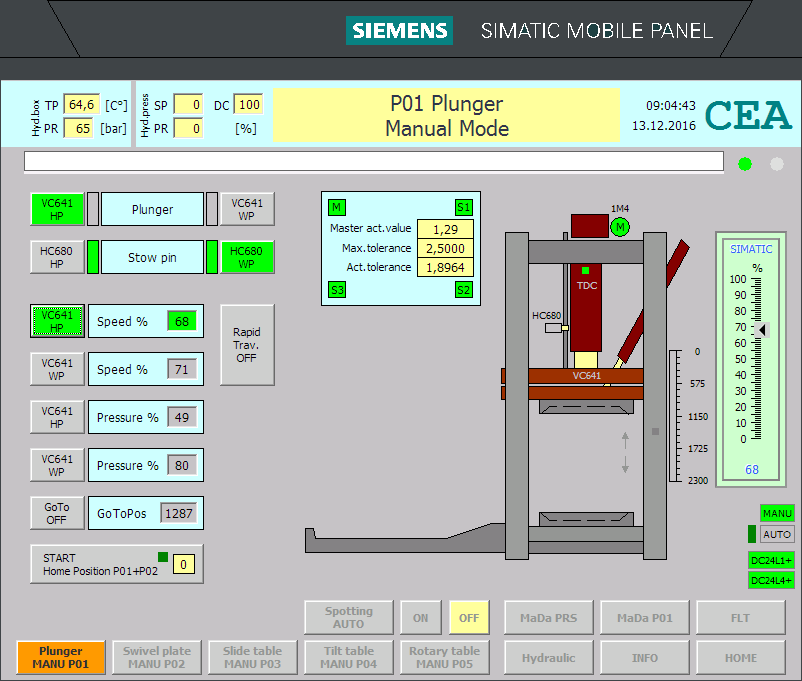This screenshot has height=681, width=802.
Task: Click the green status lamp beside the message bar
Action: 745,164
